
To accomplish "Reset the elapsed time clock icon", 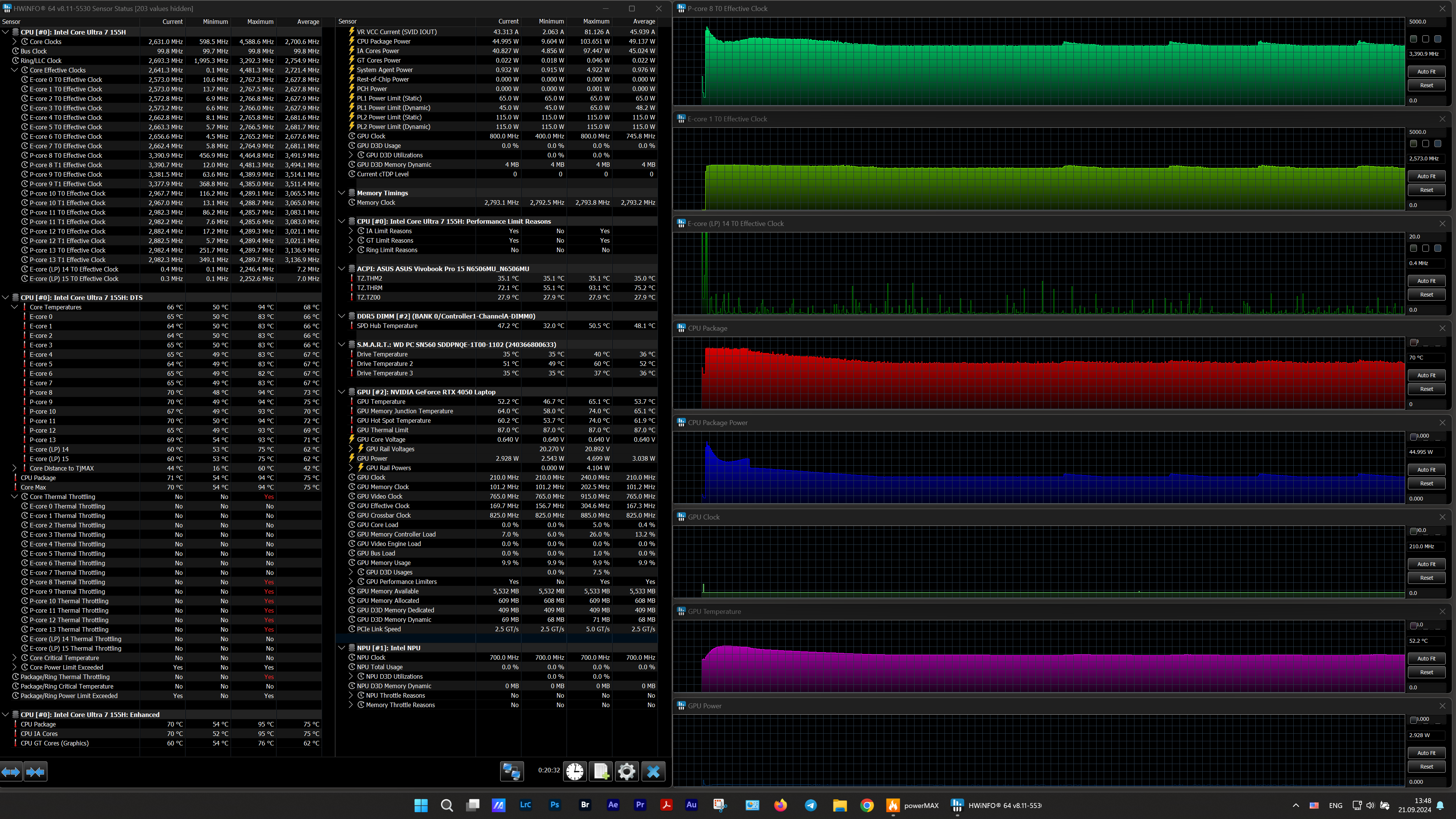I will click(x=575, y=772).
